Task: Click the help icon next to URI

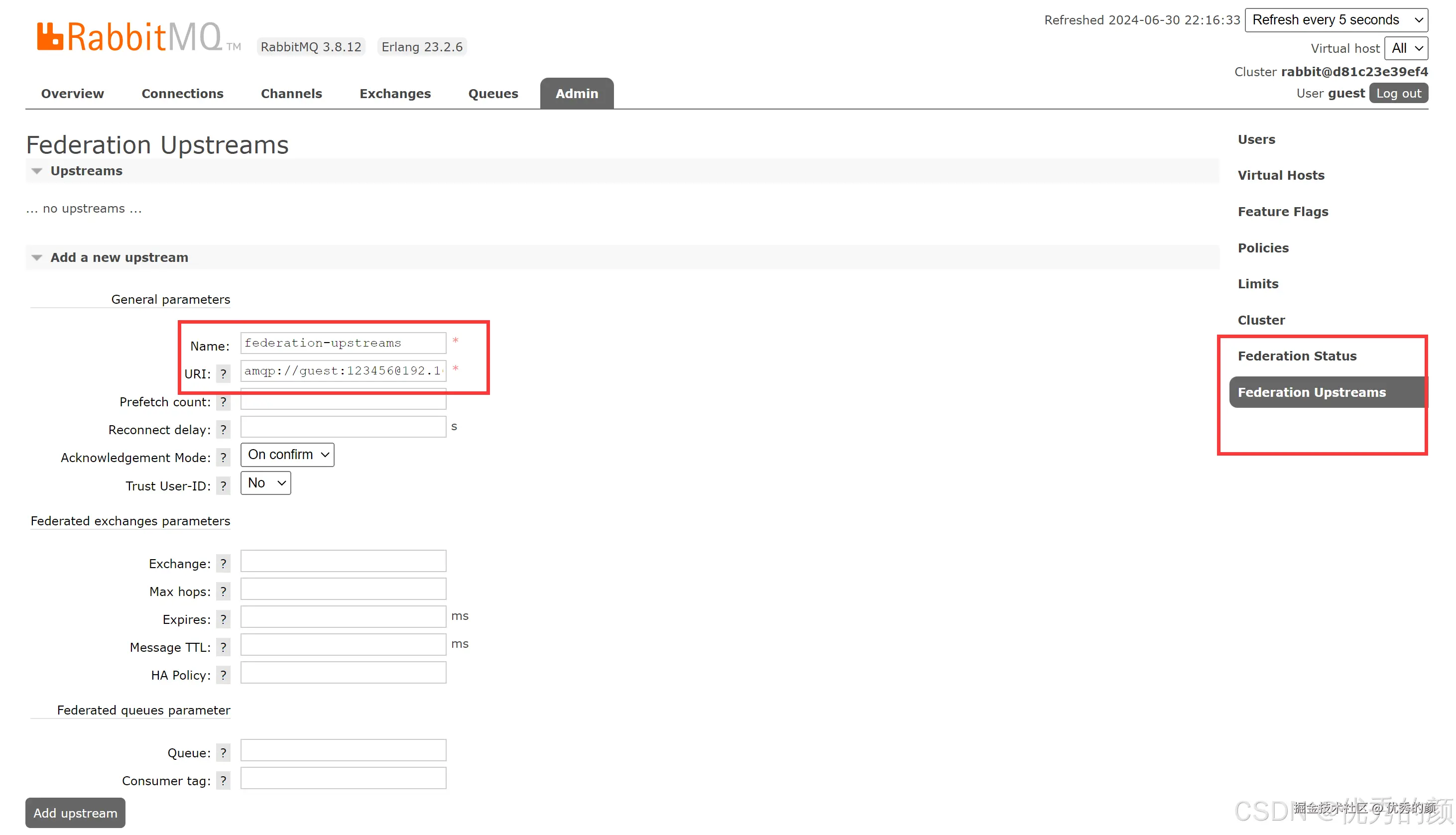Action: [x=223, y=374]
